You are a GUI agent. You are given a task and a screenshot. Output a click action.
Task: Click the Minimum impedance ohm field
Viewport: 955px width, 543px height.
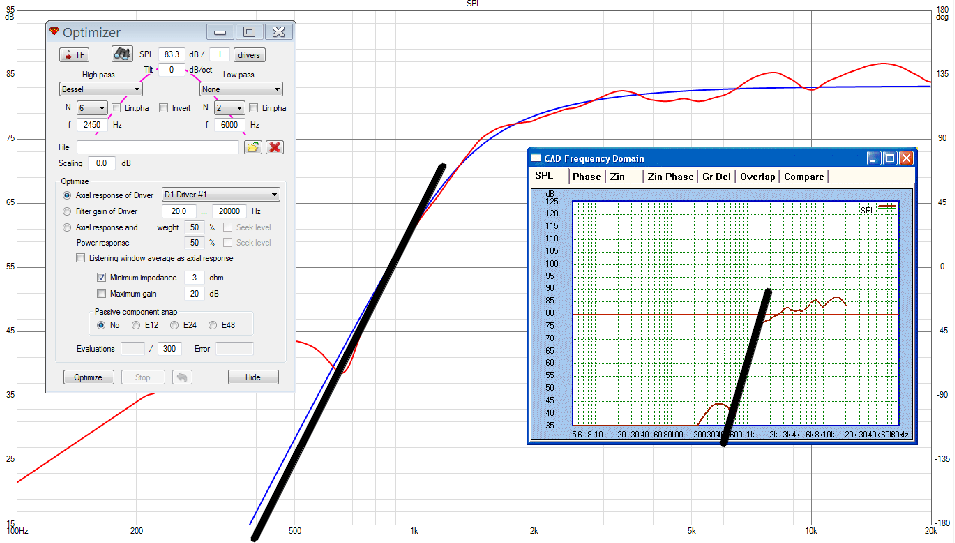click(194, 278)
